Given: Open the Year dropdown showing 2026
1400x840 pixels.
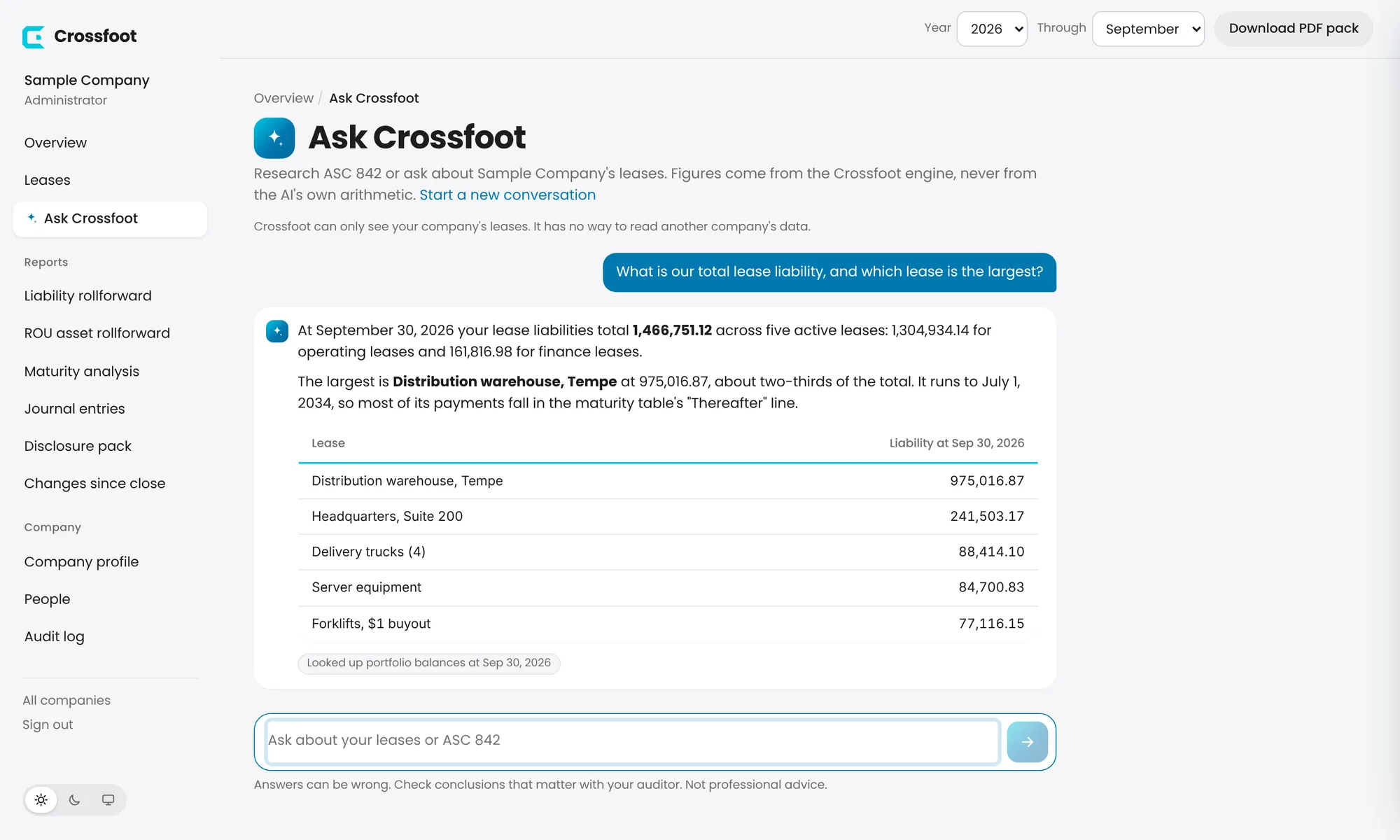Looking at the screenshot, I should click(x=992, y=29).
